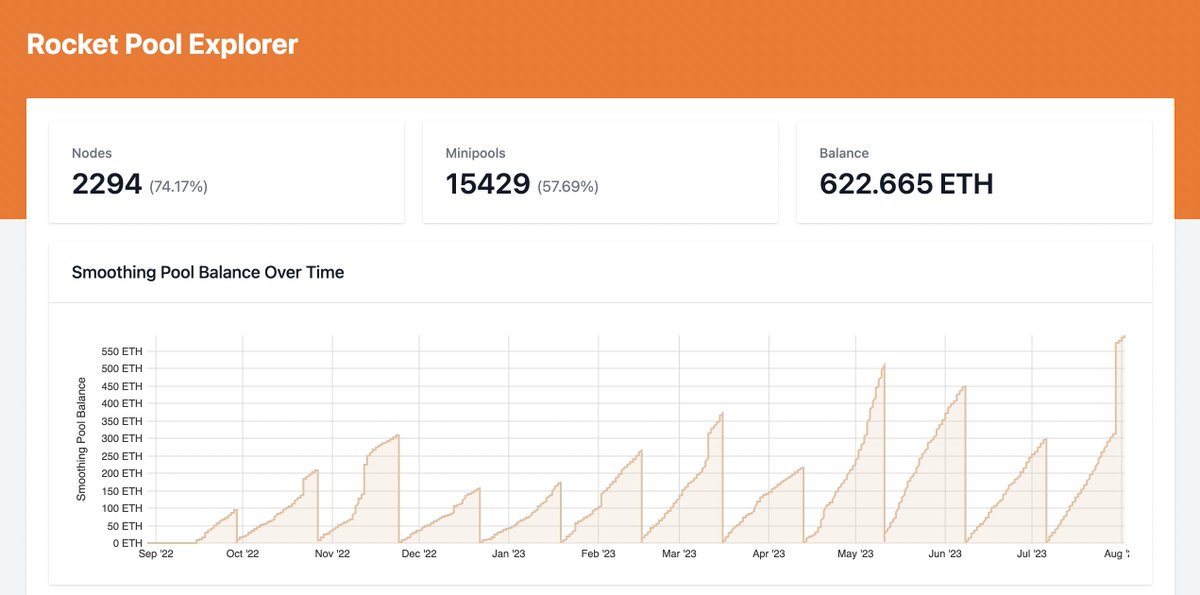The image size is (1200, 595).
Task: Select the Minipools stat card
Action: (x=600, y=170)
